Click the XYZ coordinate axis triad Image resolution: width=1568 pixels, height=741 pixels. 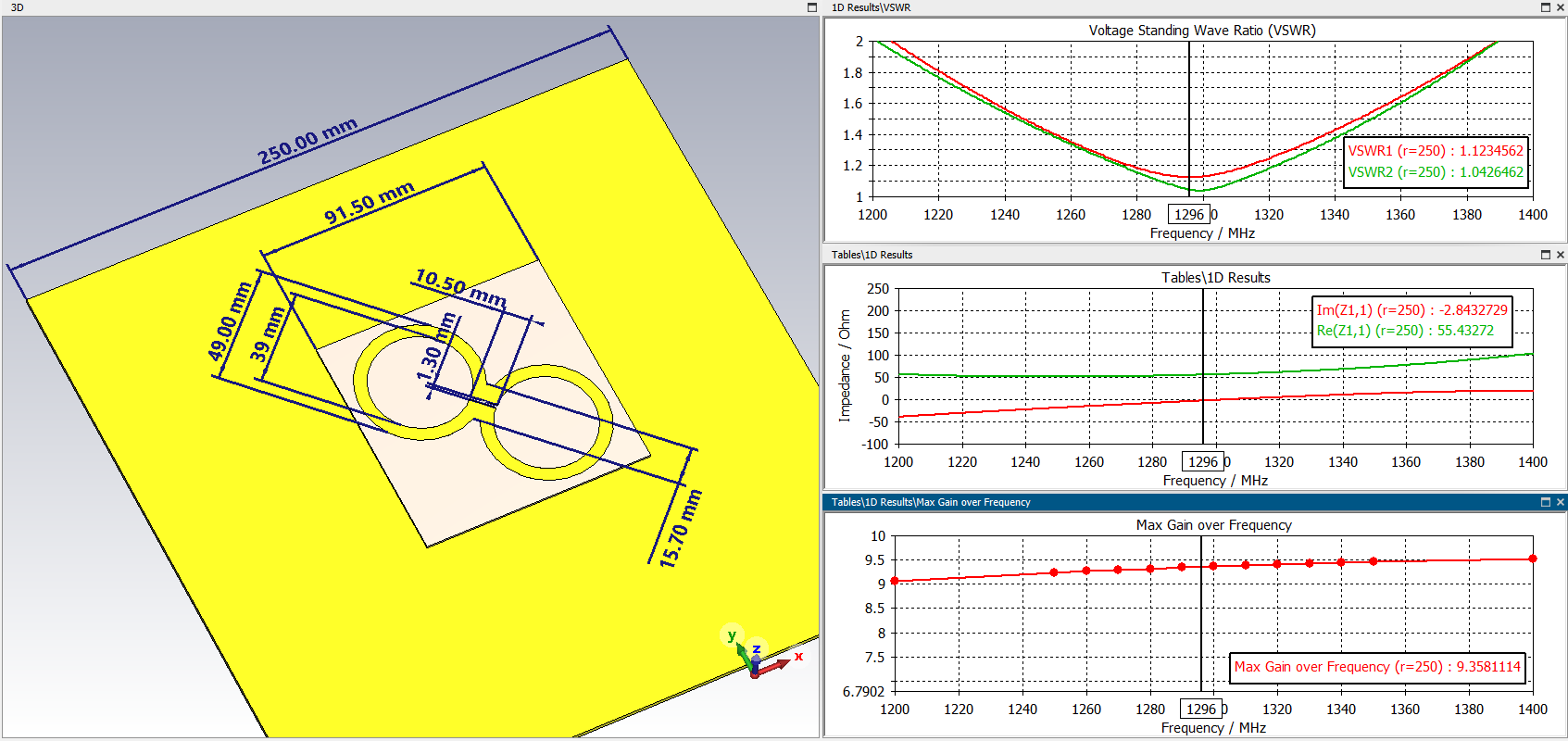756,656
